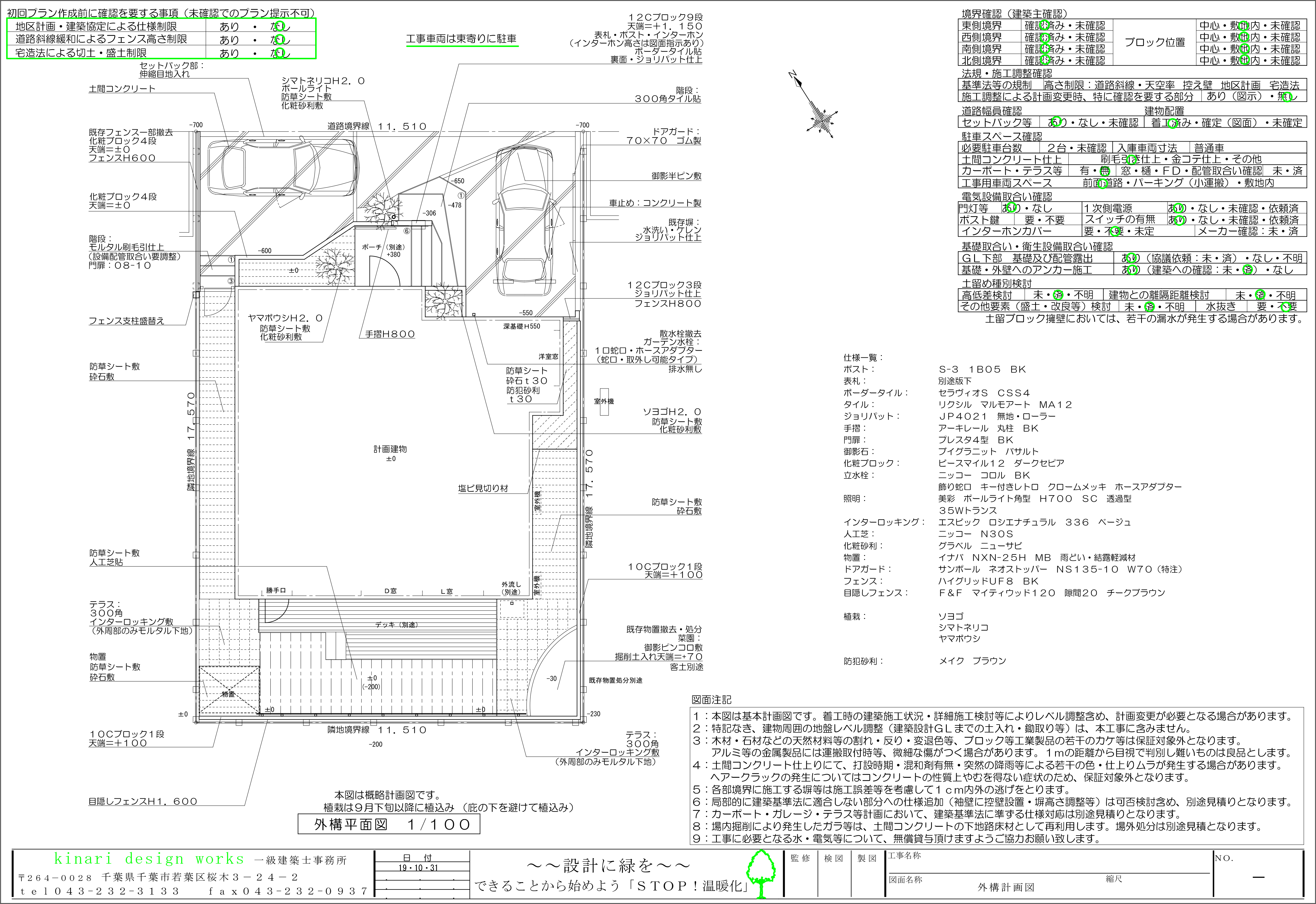
Task: Click the 12Cブロック3段 callout
Action: pyautogui.click(x=664, y=285)
